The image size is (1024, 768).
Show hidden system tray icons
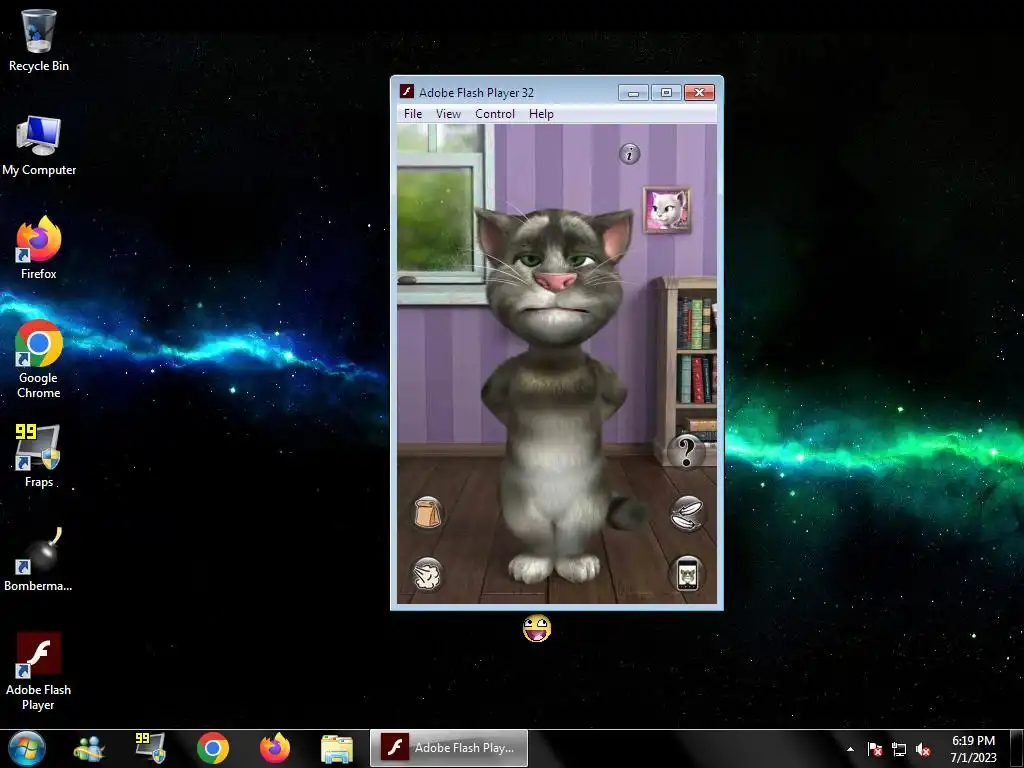[850, 749]
